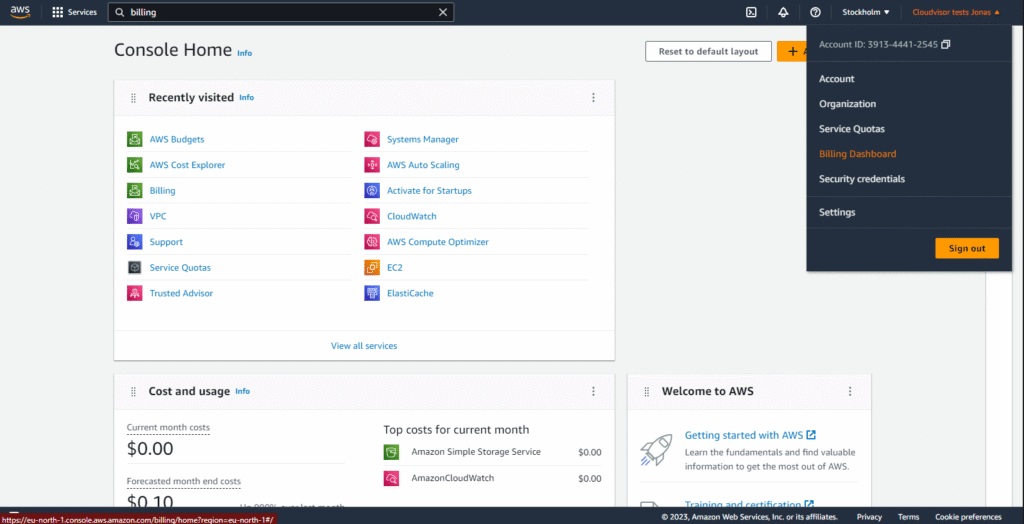Select Account from the account menu
The image size is (1024, 524).
point(837,78)
